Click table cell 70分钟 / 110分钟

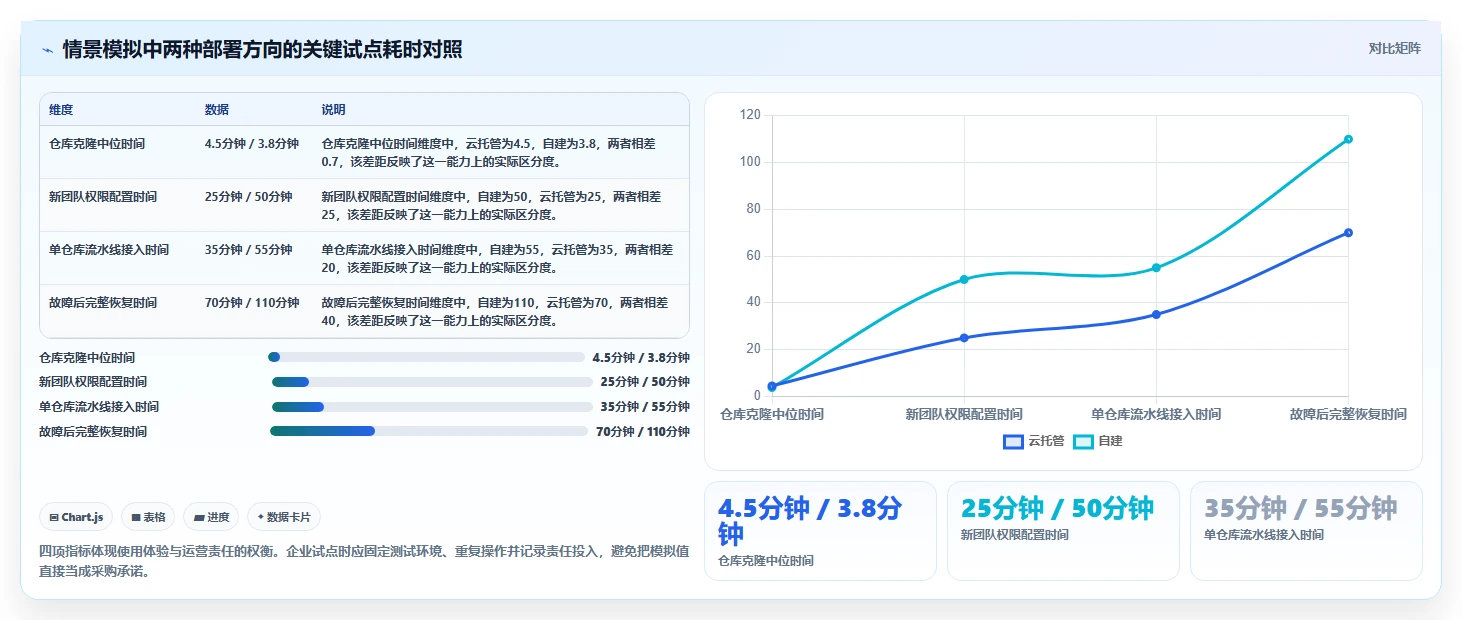(x=252, y=303)
